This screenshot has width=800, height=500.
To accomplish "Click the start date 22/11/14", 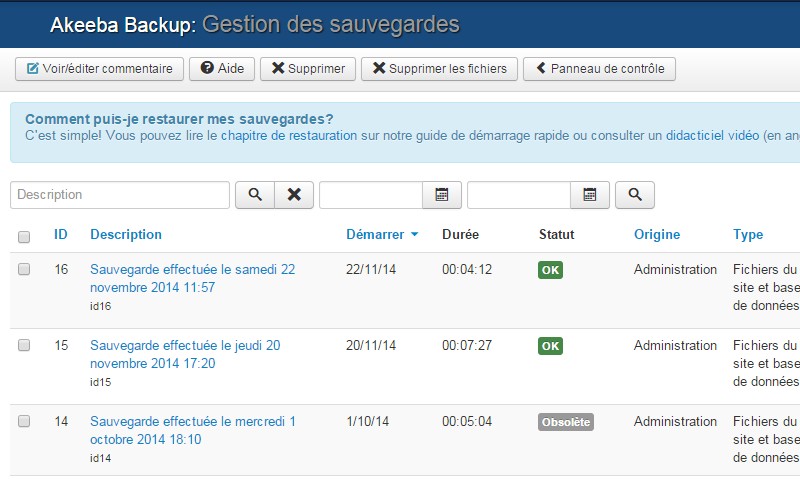I will (x=371, y=269).
